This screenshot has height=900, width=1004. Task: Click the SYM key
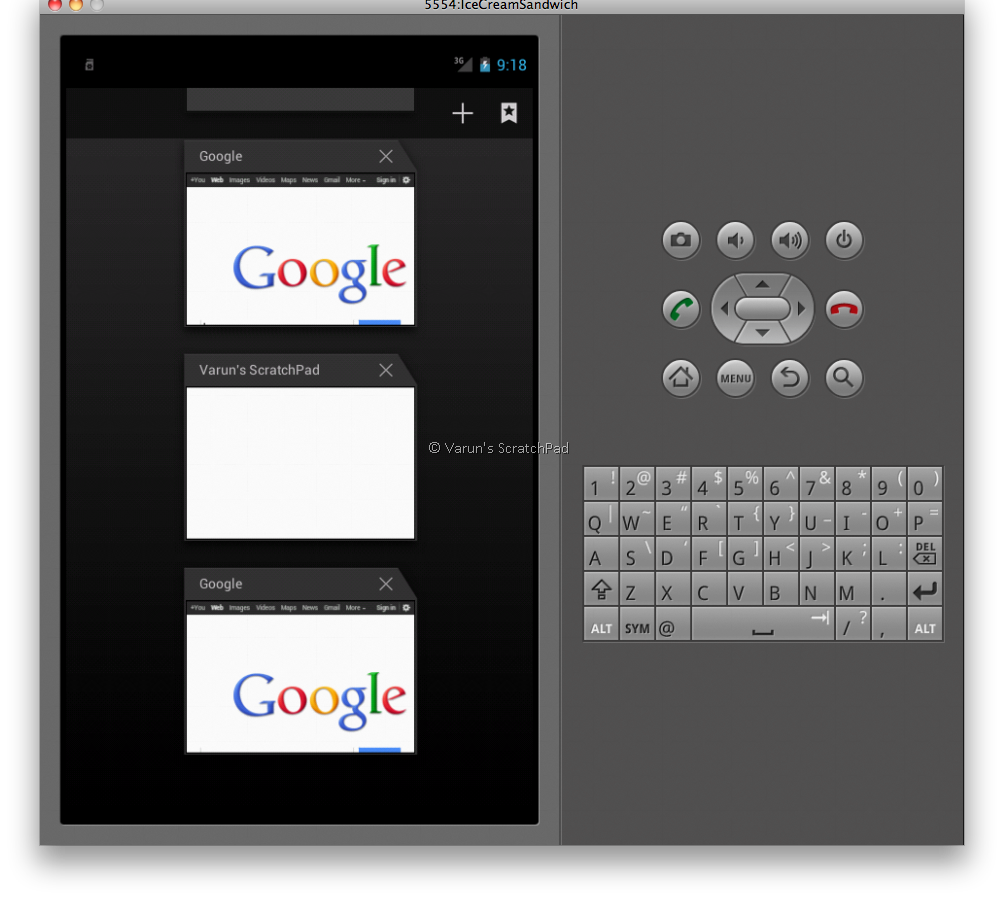tap(636, 624)
